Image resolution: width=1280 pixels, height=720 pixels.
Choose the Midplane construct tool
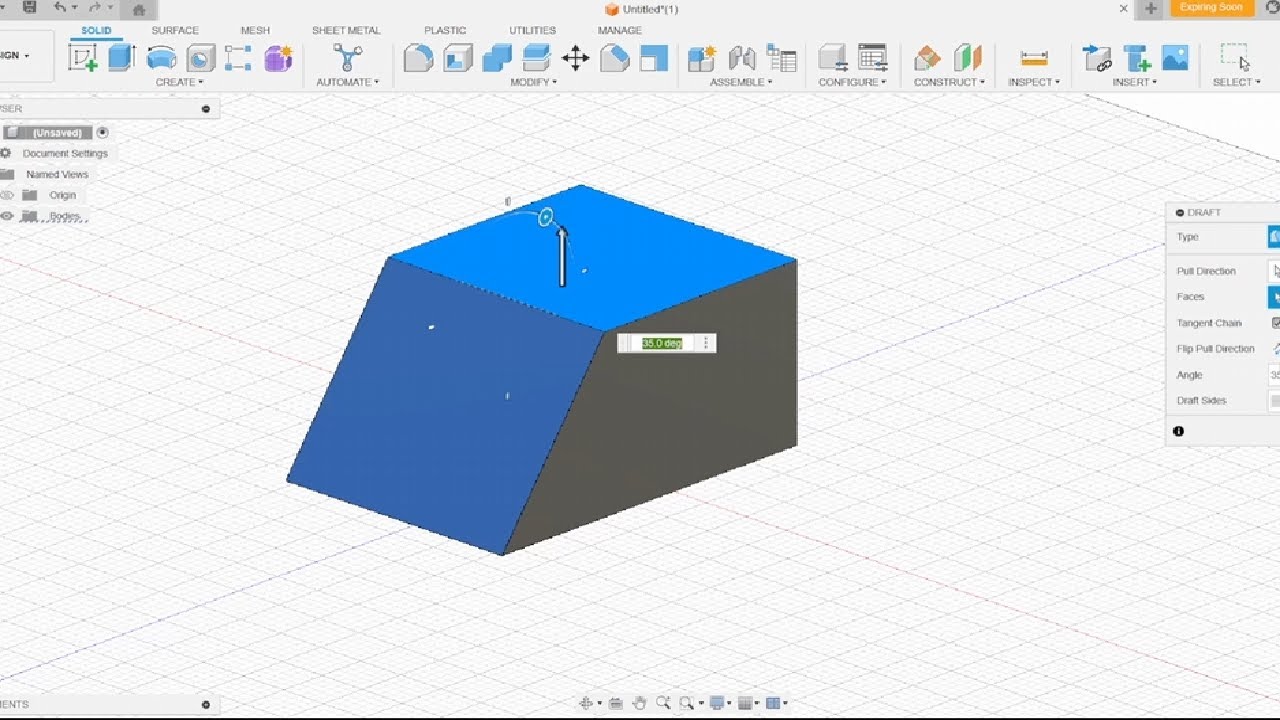[x=967, y=58]
